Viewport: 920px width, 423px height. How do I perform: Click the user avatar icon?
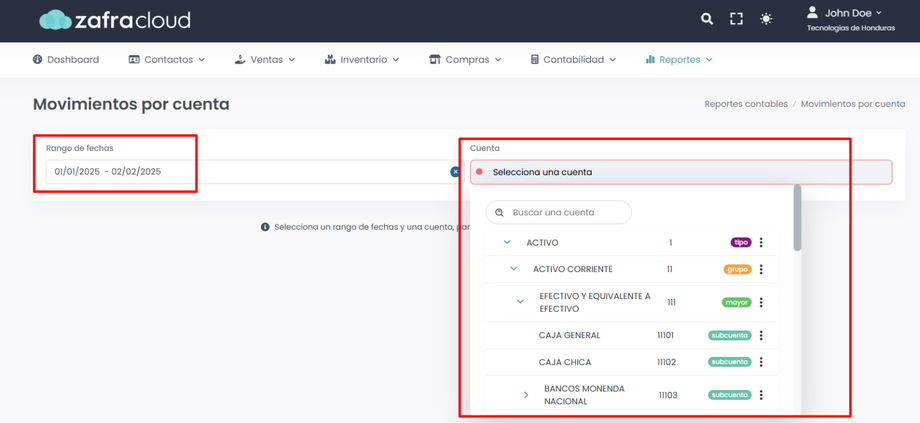[813, 12]
